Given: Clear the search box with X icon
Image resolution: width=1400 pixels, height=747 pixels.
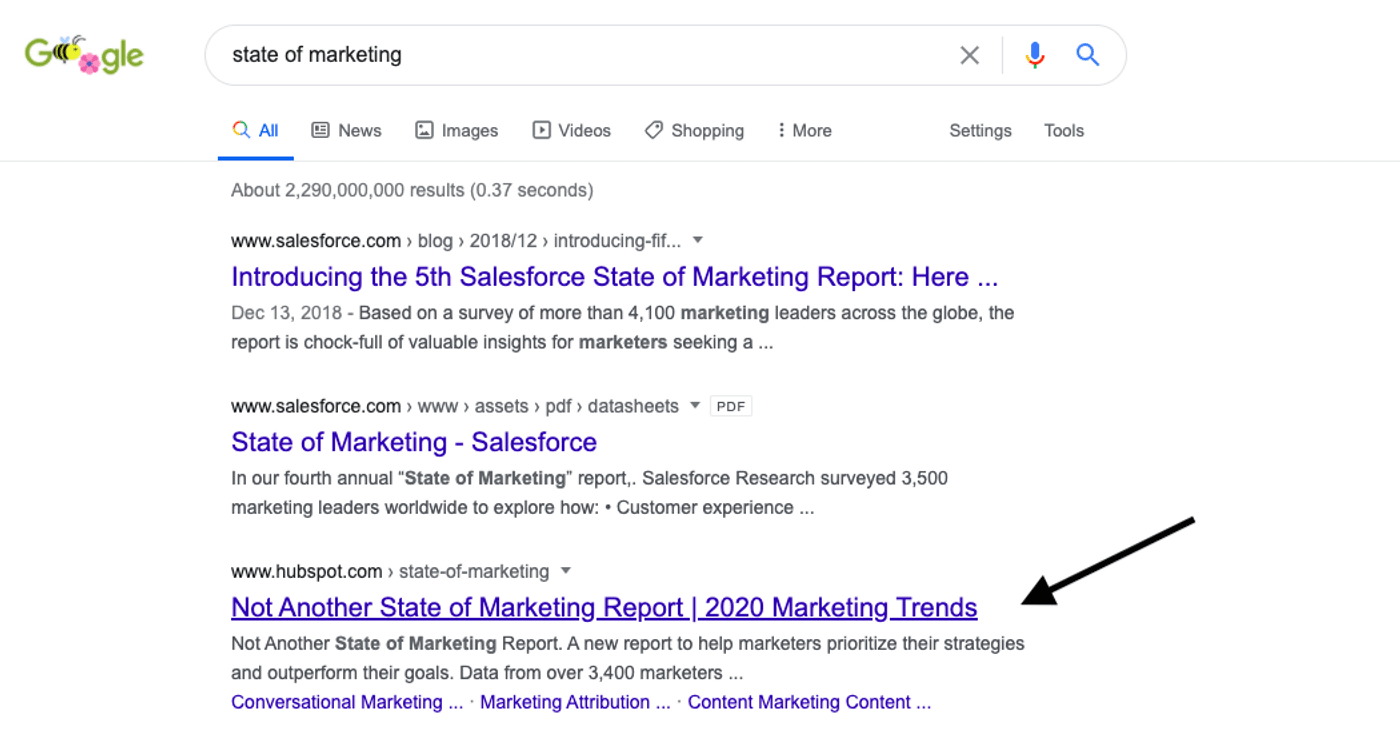Looking at the screenshot, I should (969, 55).
